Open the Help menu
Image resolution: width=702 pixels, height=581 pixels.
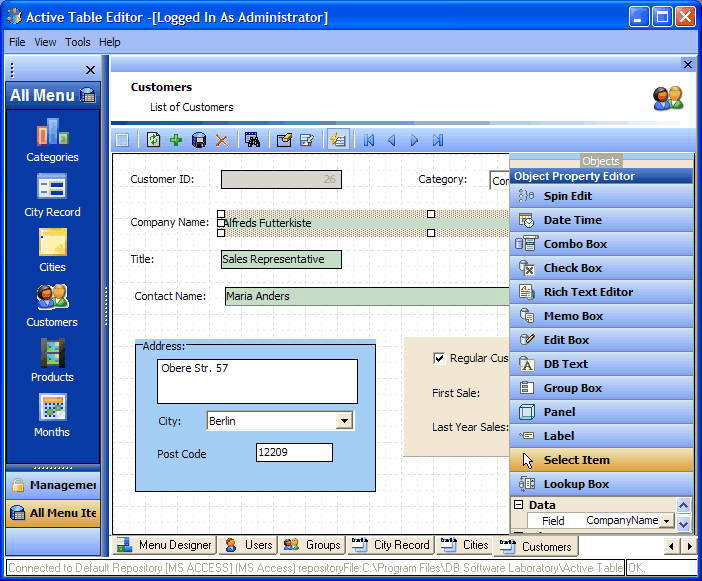(110, 42)
